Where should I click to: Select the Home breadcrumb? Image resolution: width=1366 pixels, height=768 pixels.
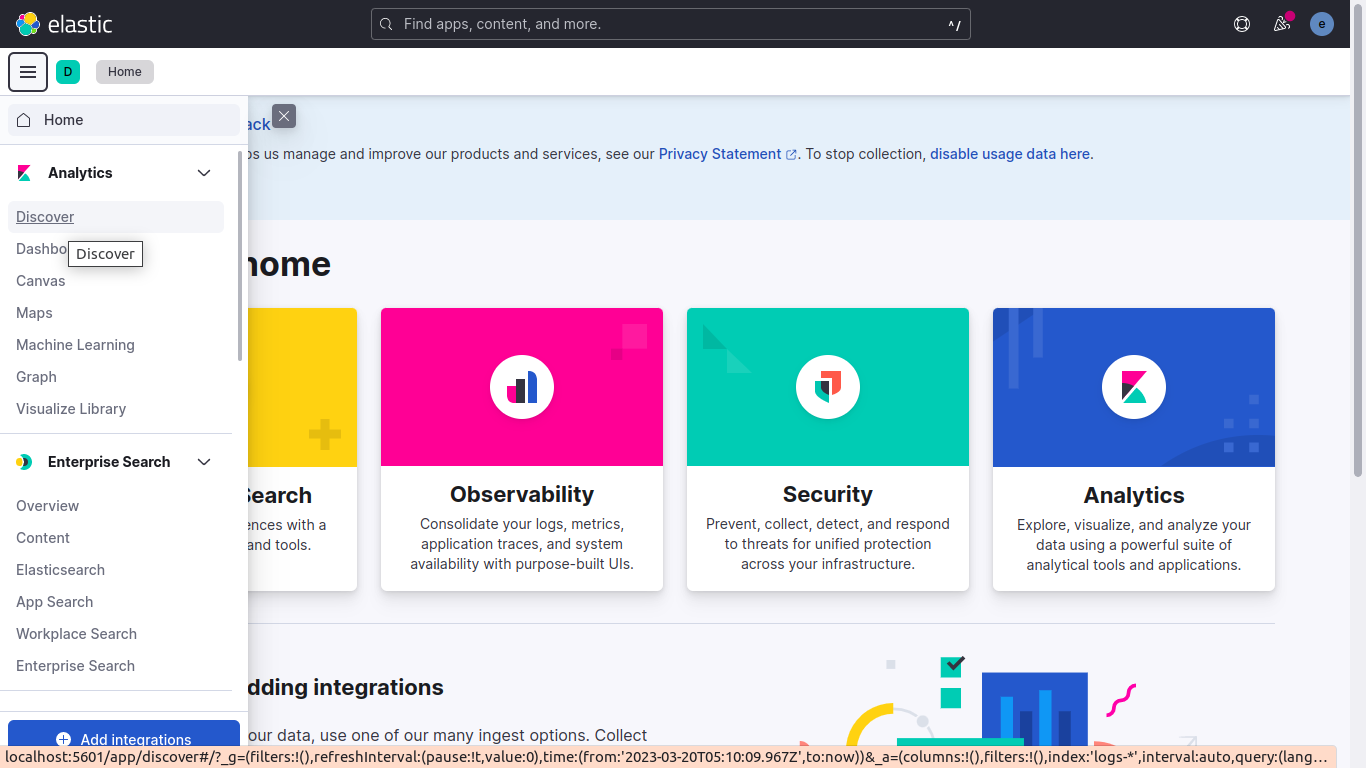coord(125,72)
